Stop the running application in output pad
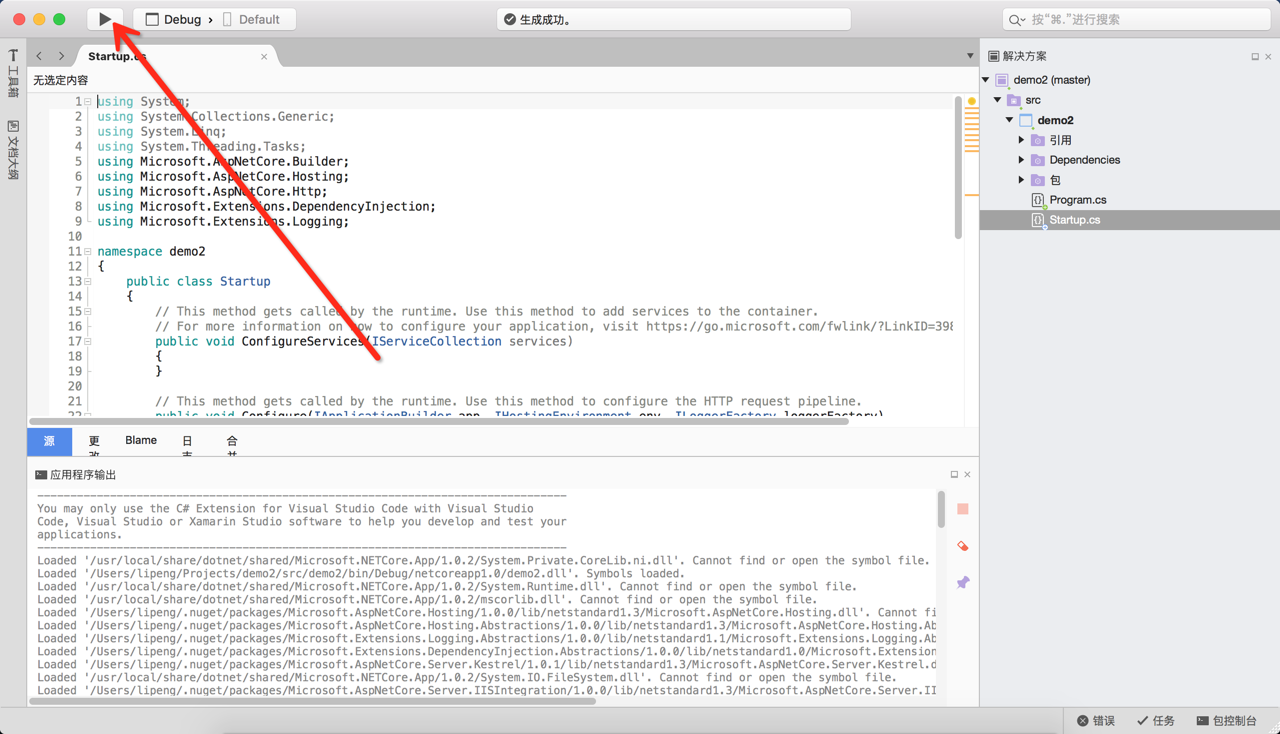Image resolution: width=1280 pixels, height=734 pixels. pos(963,509)
